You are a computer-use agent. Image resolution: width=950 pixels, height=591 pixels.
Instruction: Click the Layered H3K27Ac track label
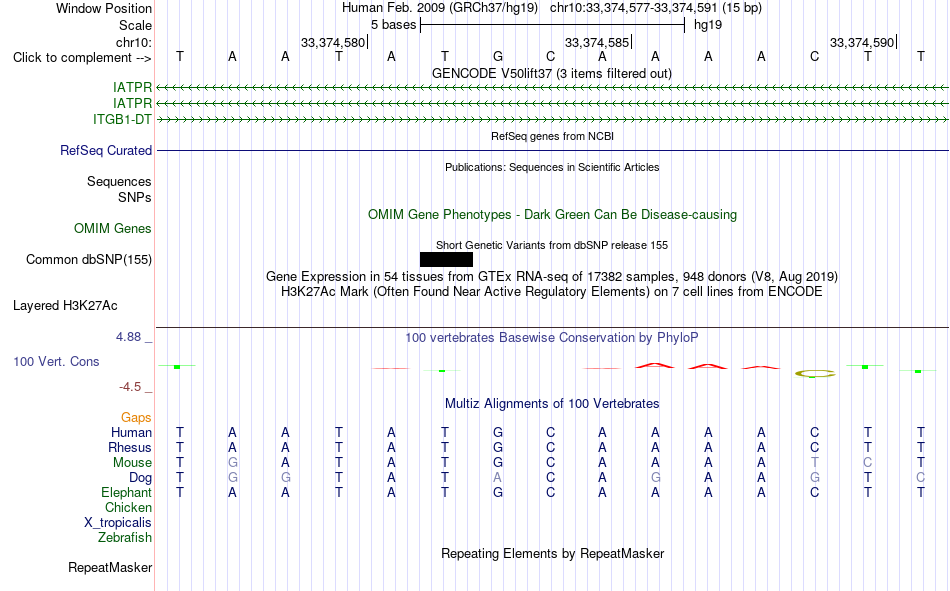tap(65, 306)
